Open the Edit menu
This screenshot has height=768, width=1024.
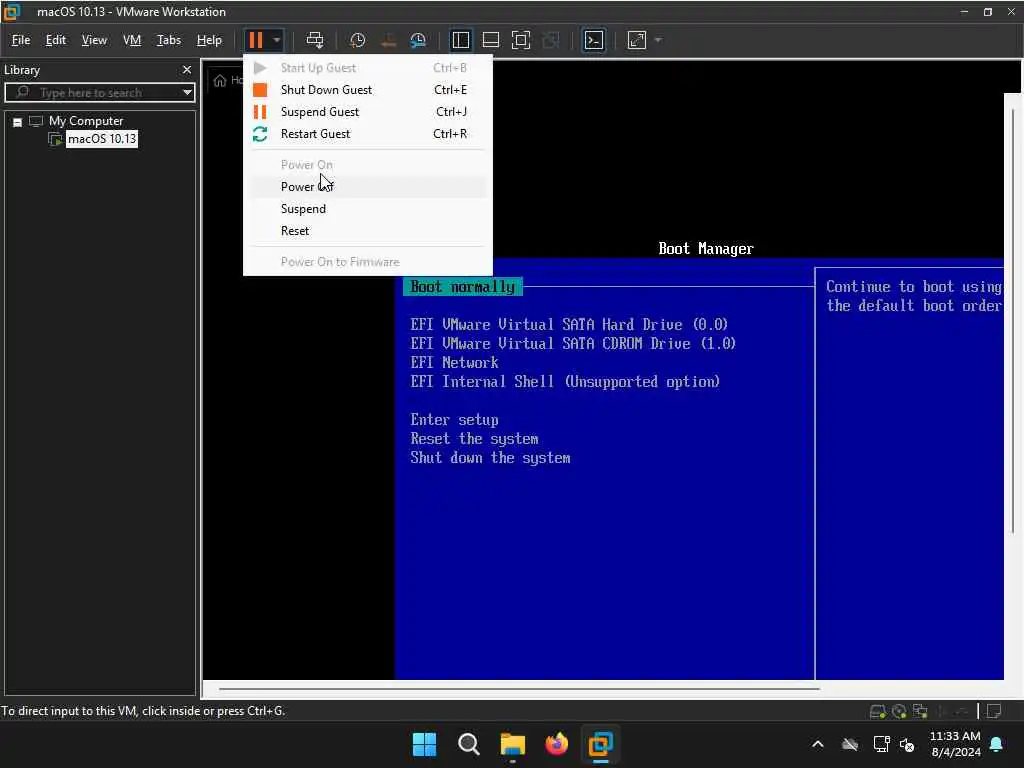pos(56,40)
